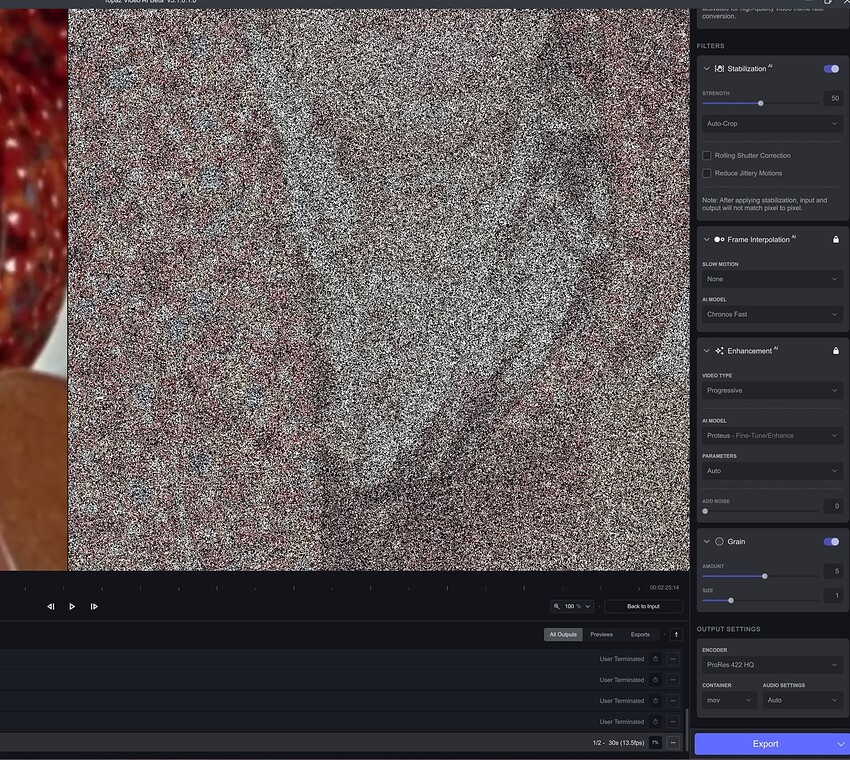Viewport: 850px width, 760px height.
Task: Play the video preview
Action: pyautogui.click(x=72, y=607)
